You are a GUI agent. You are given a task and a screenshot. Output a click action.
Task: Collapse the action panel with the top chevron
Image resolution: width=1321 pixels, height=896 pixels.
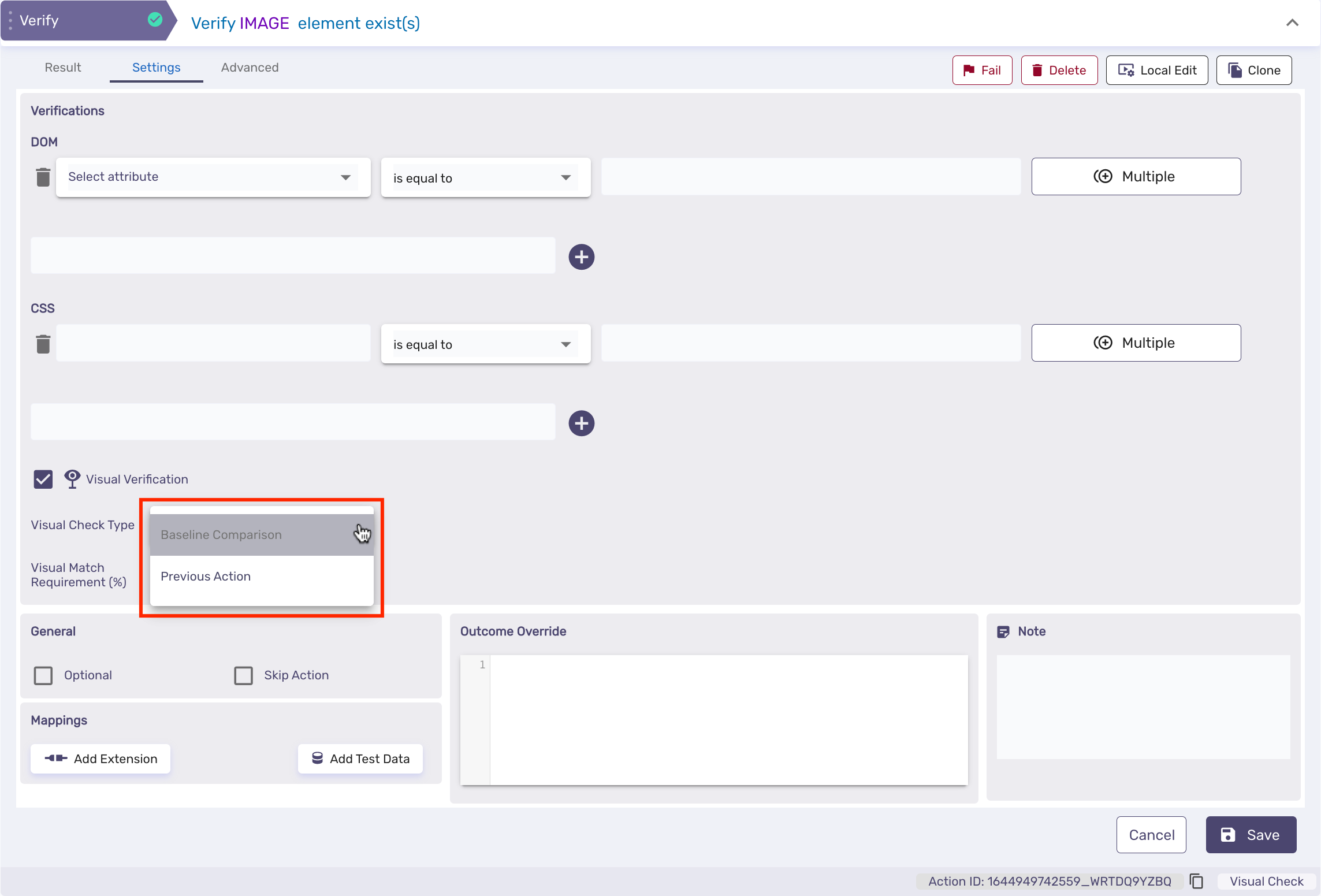pos(1292,23)
